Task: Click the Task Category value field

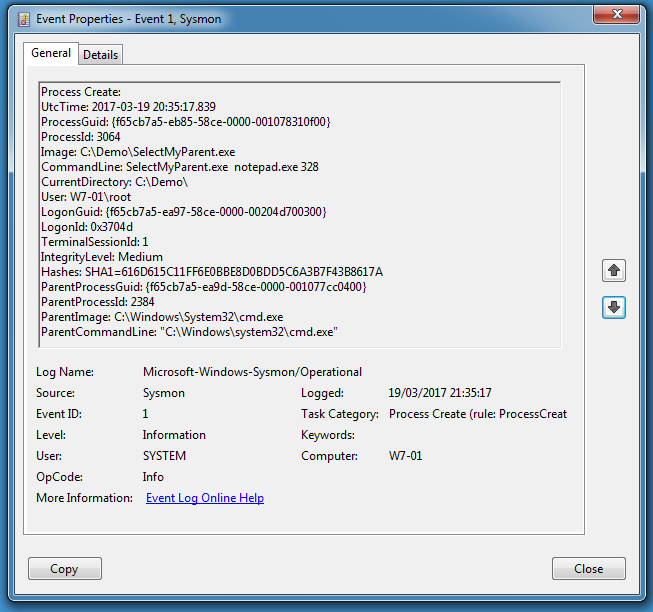Action: click(477, 414)
